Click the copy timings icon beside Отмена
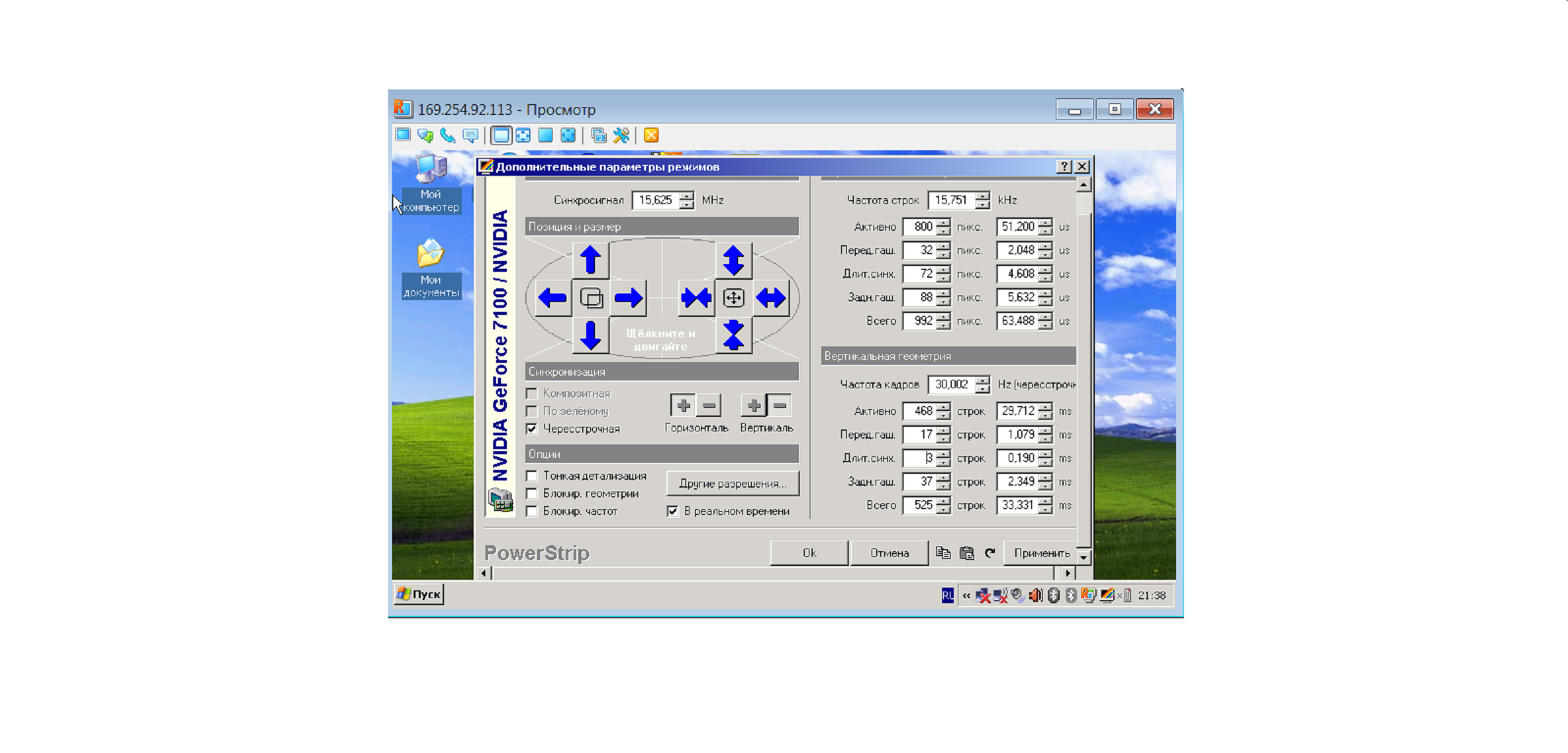1568x753 pixels. (942, 553)
